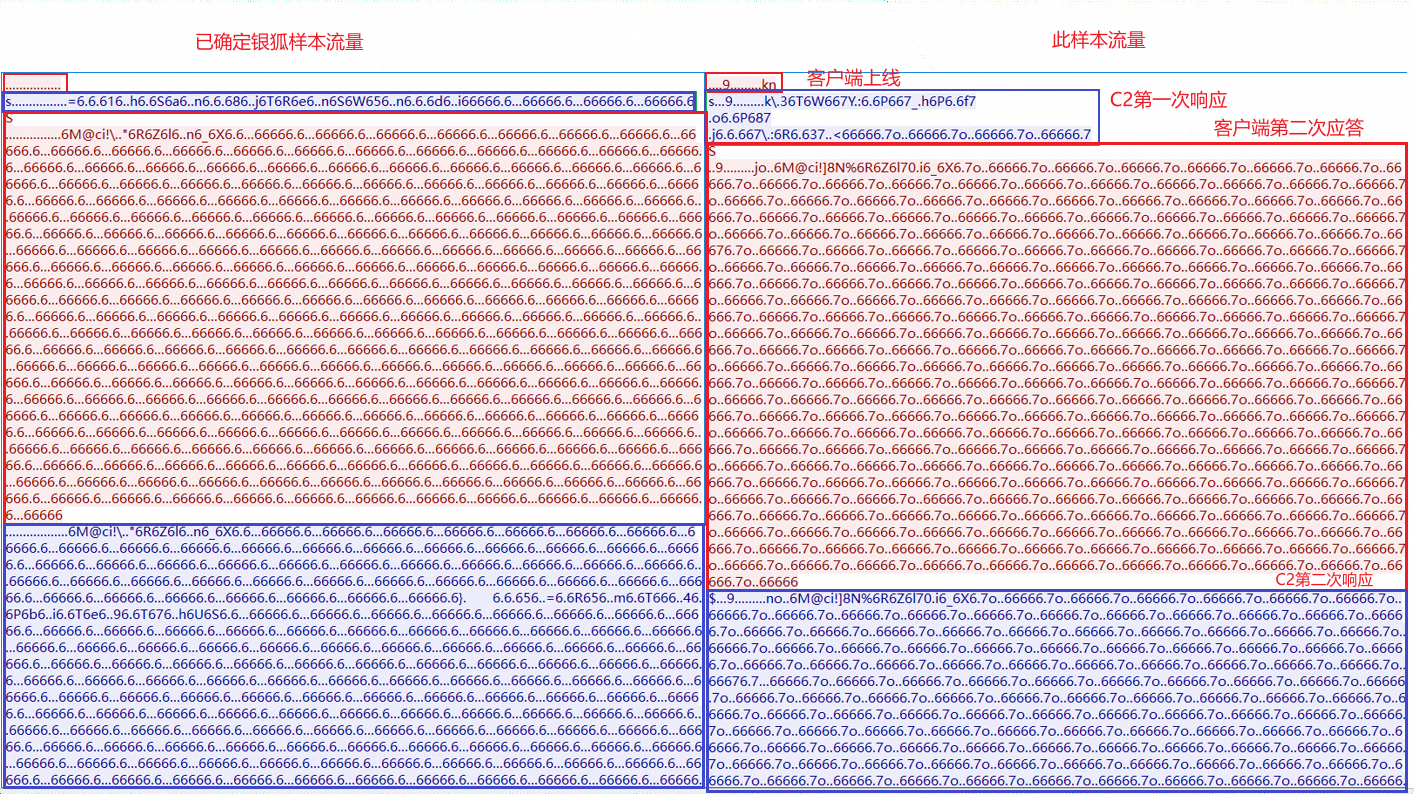Click the left line containing '6M@ci!\..*6R6Z6l6..n6_6X6.6' in the pink block
The height and width of the screenshot is (794, 1414).
coord(352,135)
